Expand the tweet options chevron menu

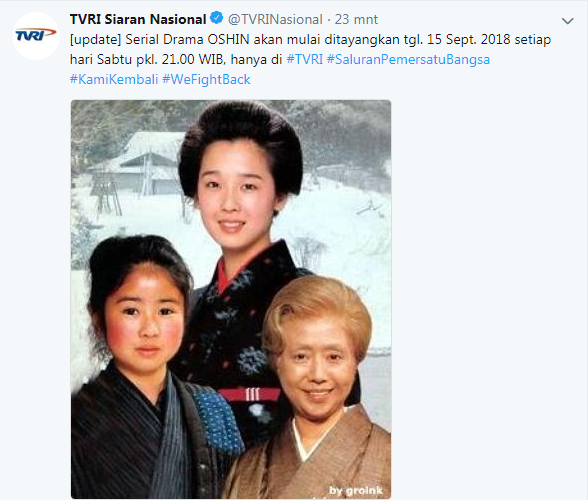click(x=567, y=21)
